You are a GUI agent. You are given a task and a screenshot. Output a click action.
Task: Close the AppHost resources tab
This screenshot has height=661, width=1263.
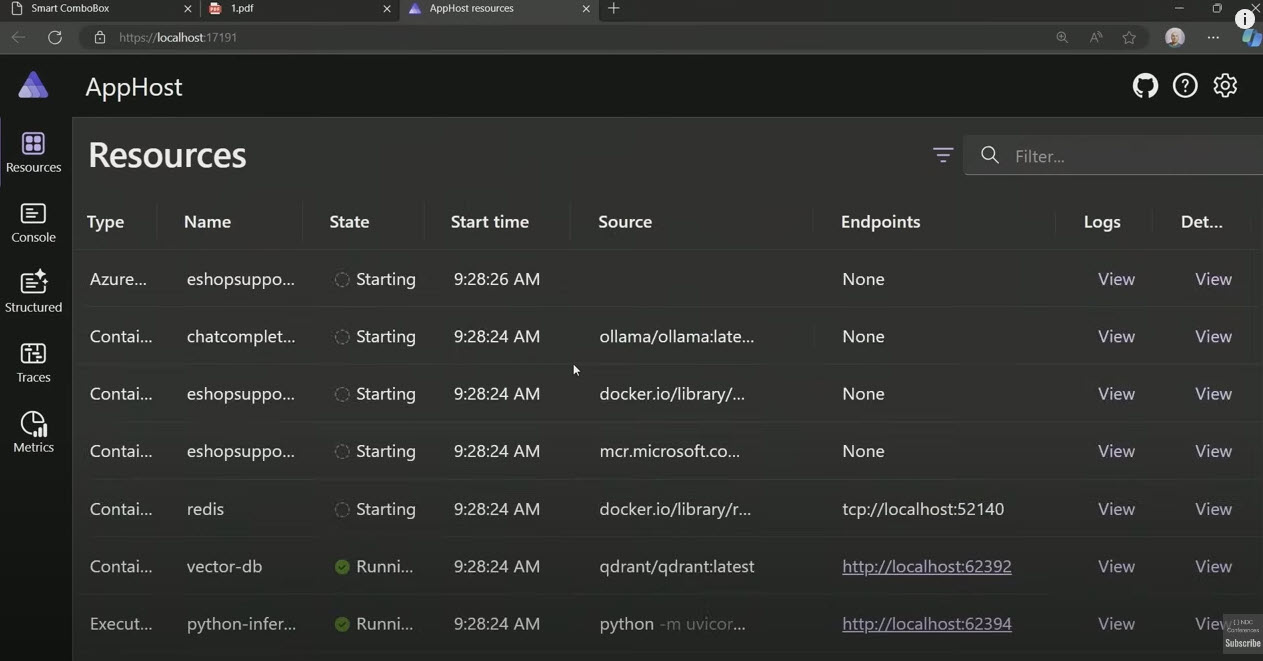586,8
